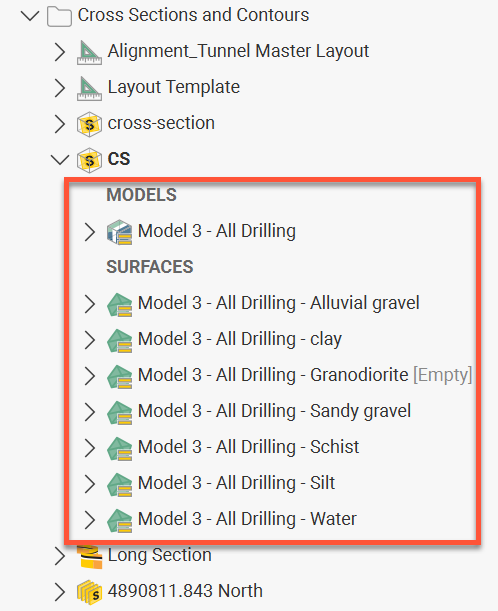This screenshot has width=498, height=611.
Task: Collapse the CS cross section node
Action: (x=60, y=159)
